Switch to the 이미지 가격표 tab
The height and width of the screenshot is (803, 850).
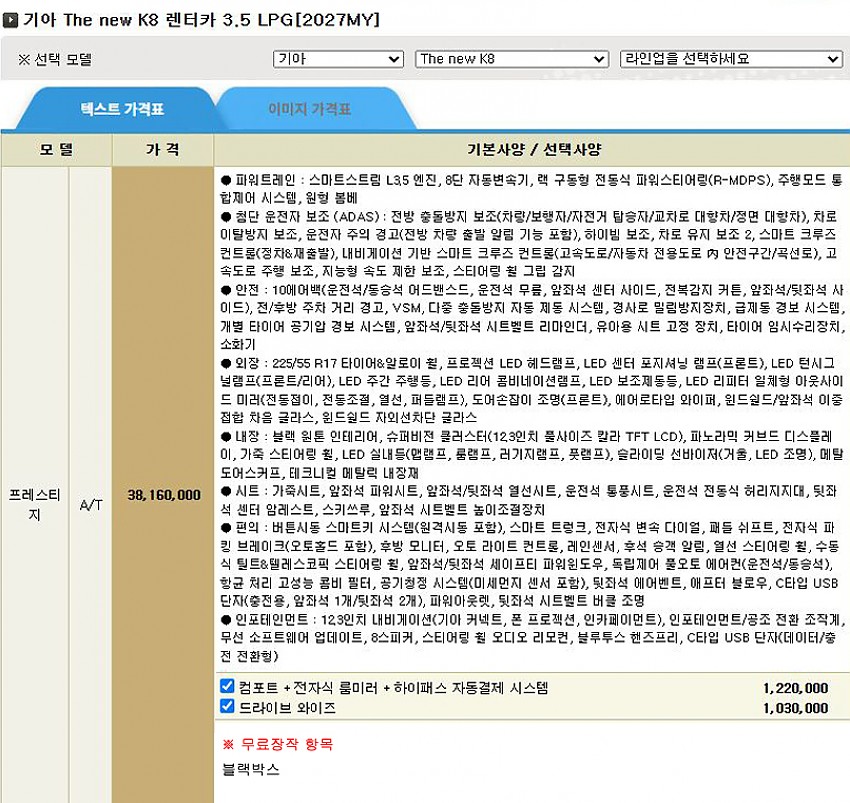[310, 110]
